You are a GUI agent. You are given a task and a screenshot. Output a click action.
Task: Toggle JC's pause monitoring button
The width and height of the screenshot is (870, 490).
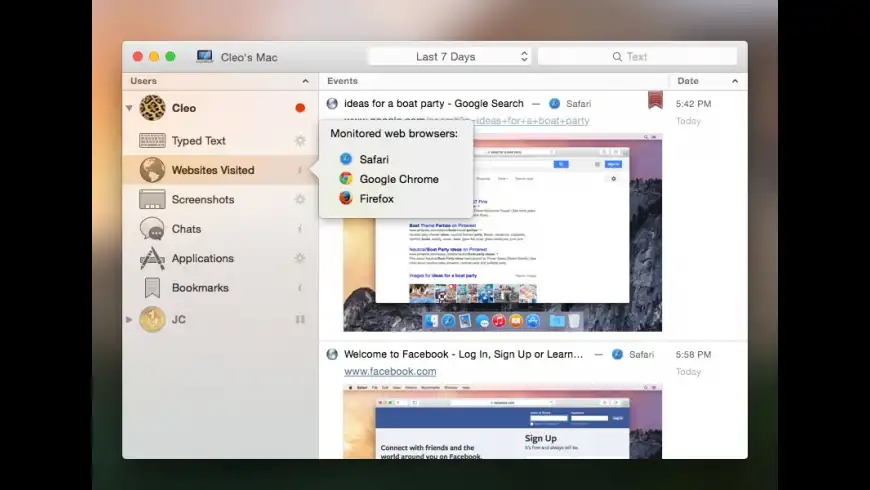(x=300, y=320)
